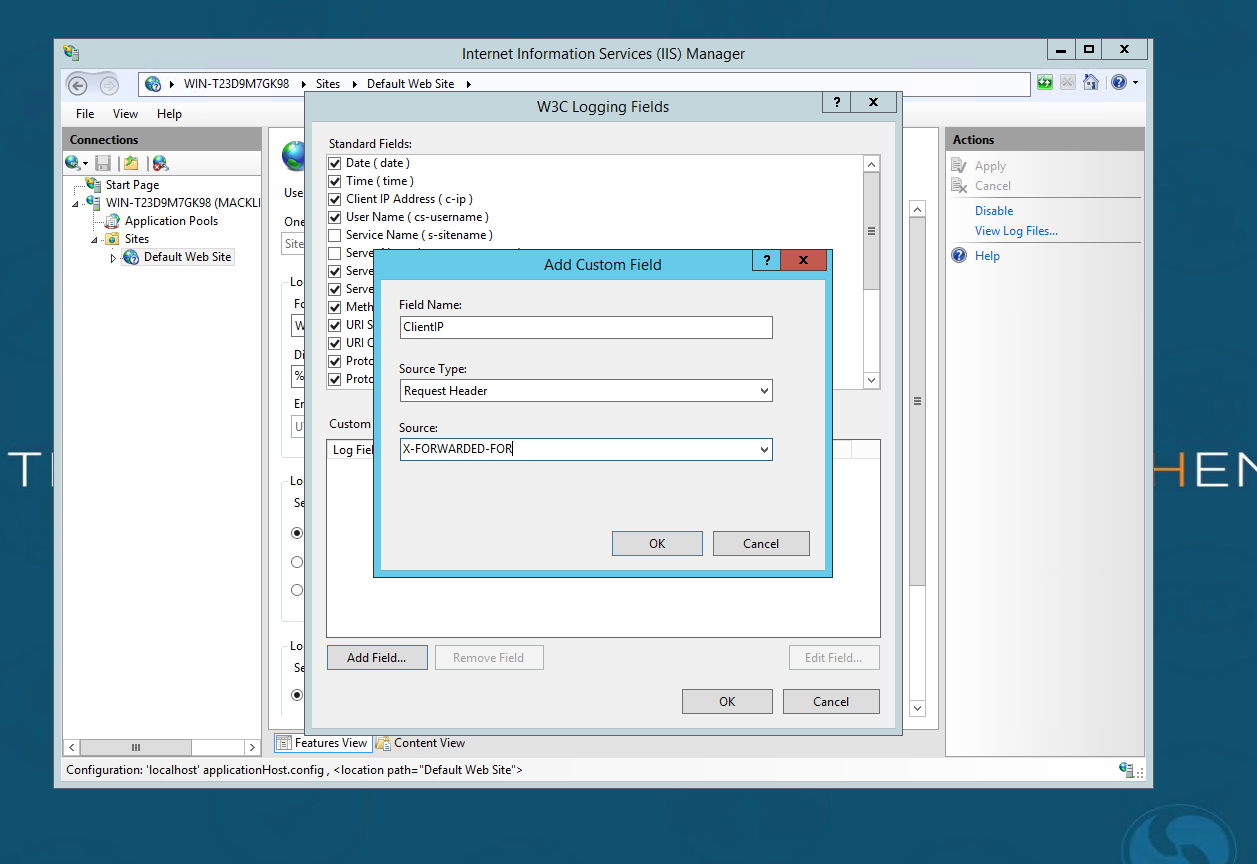
Task: Click the Delete Connection icon in Connections
Action: click(x=160, y=163)
